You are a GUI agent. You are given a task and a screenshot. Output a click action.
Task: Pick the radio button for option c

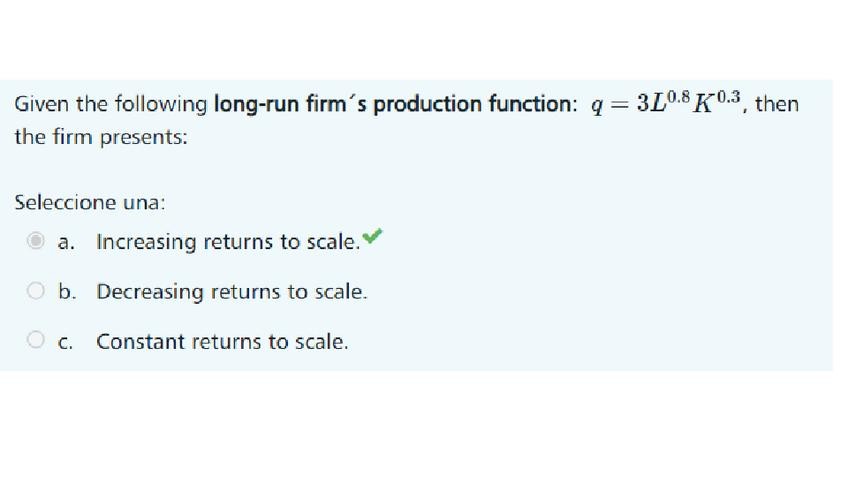coord(36,342)
